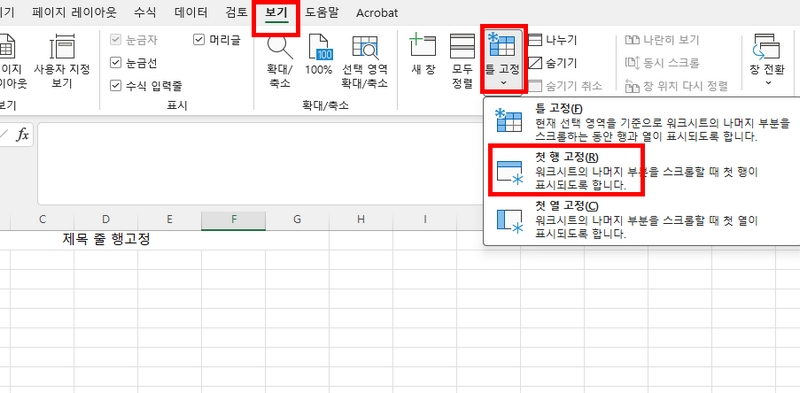Open 사용자 지정 보기 icon
Viewport: 800px width, 393px height.
coord(62,47)
